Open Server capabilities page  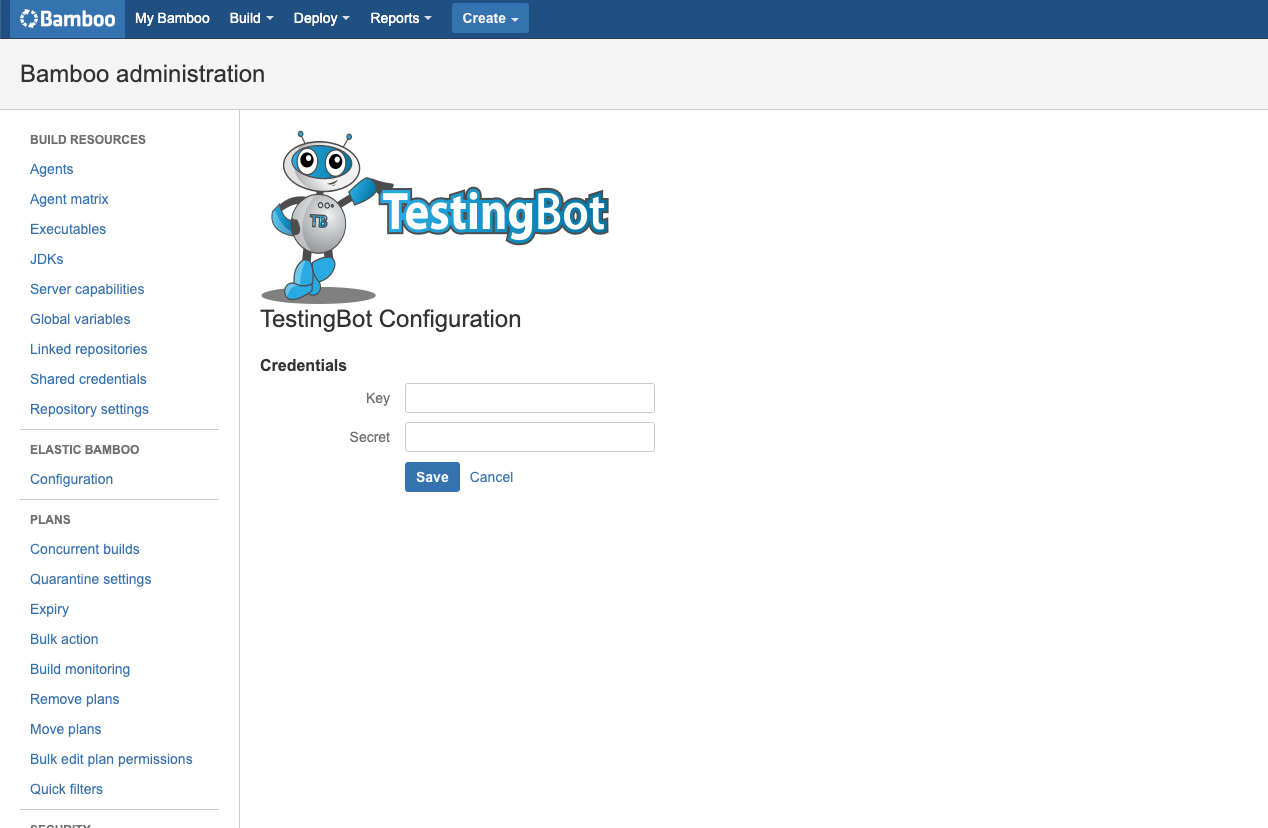pos(87,289)
